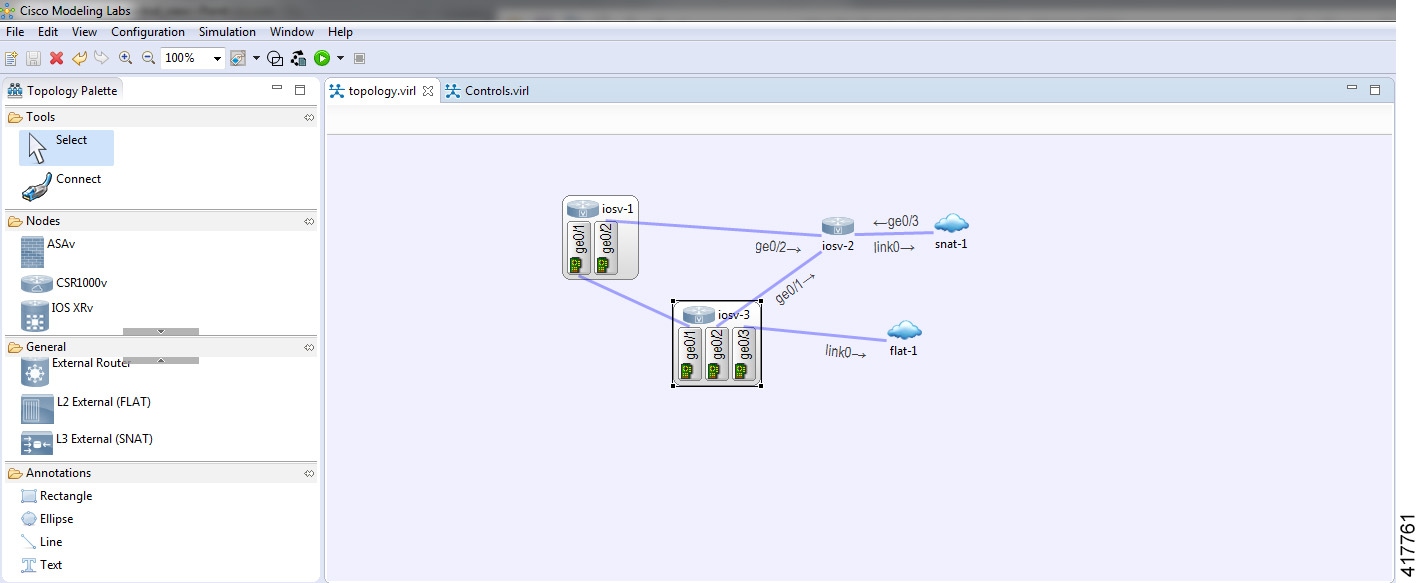Pick the L2 External (FLAT) item
This screenshot has height=583, width=1420.
coord(86,407)
